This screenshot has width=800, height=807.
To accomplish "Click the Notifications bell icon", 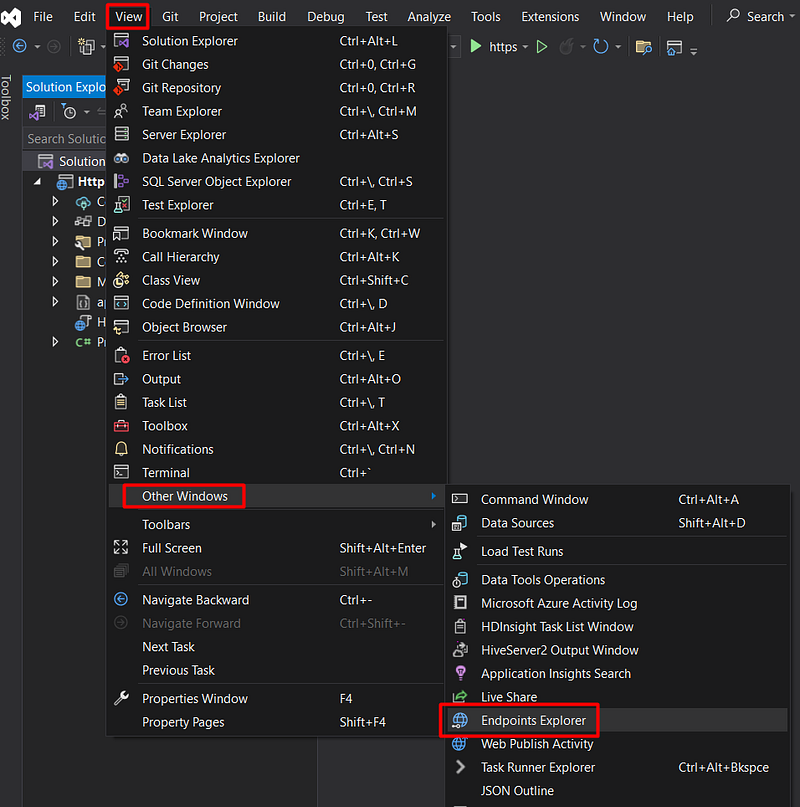I will [121, 449].
